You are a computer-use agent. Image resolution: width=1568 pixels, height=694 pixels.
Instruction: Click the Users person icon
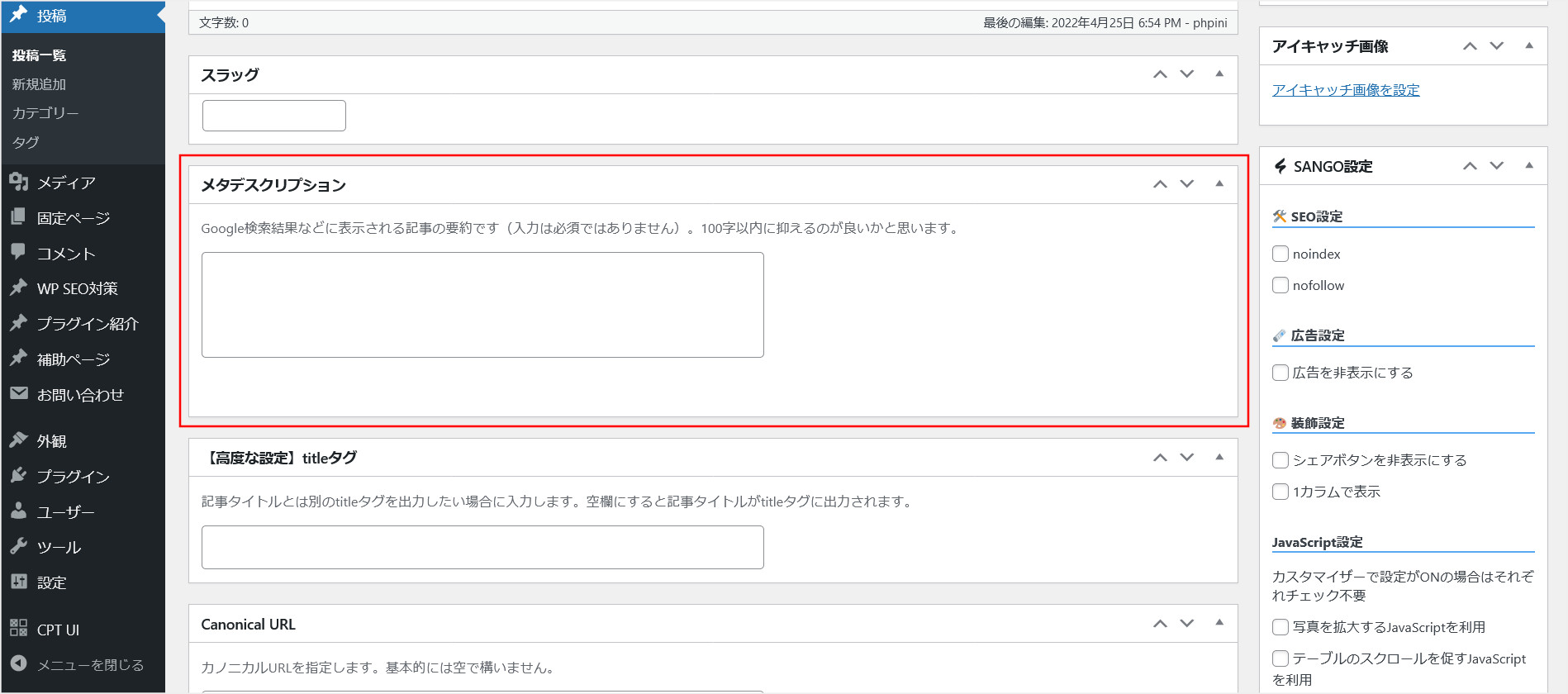(19, 511)
